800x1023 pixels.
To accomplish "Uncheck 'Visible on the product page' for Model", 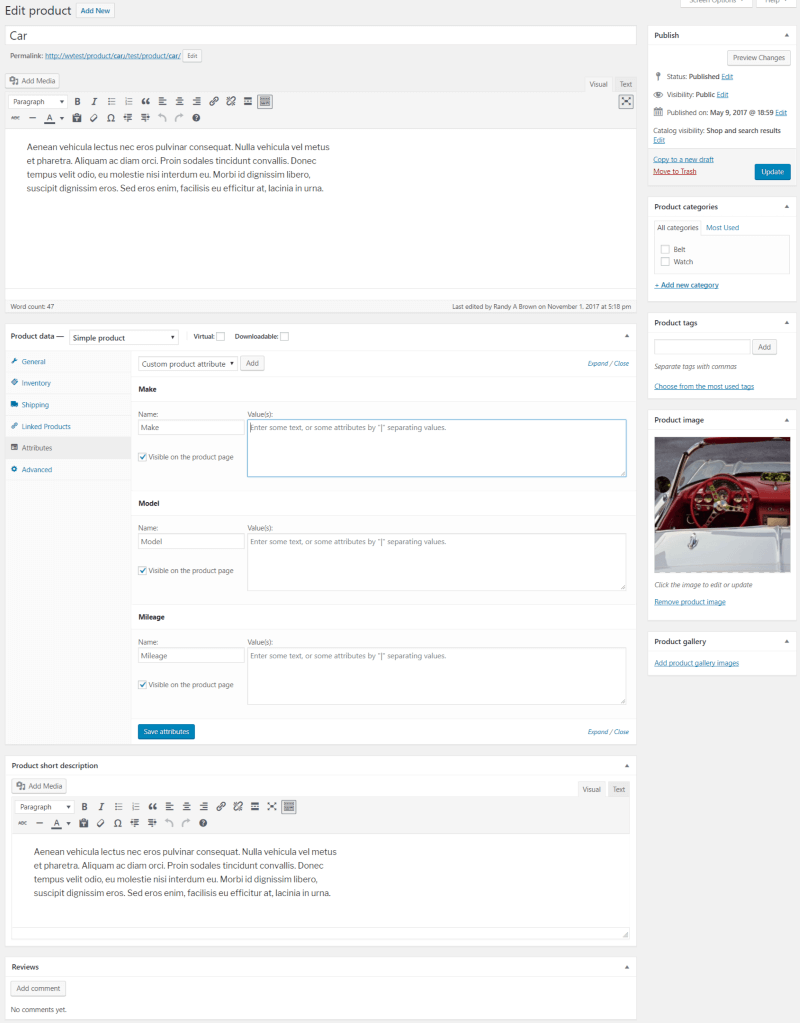I will coord(142,570).
